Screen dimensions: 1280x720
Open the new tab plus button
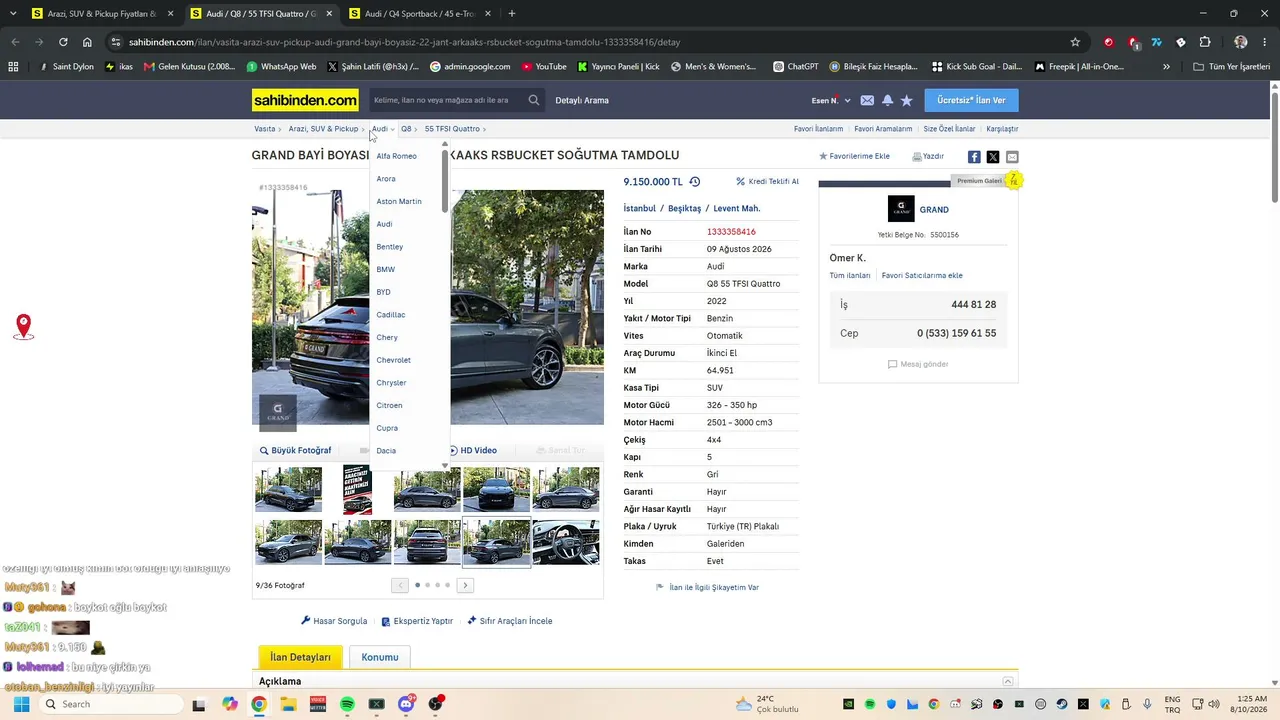pyautogui.click(x=512, y=14)
